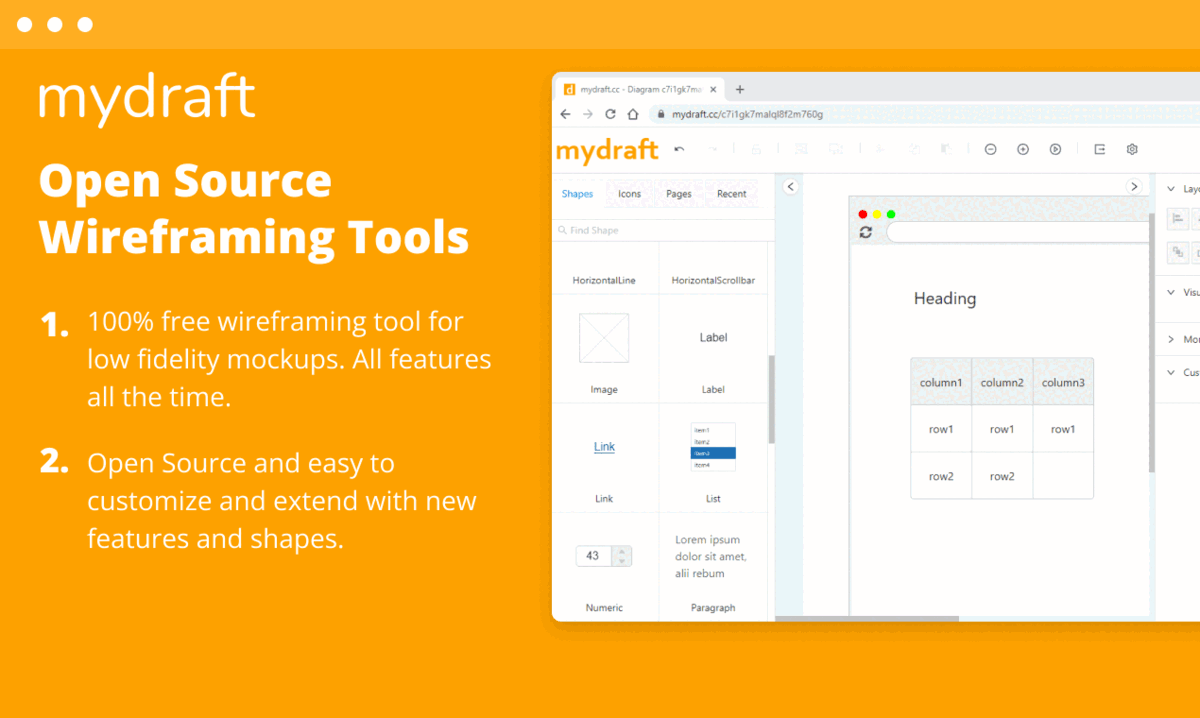This screenshot has width=1200, height=718.
Task: Reload page with browser refresh icon
Action: coord(610,114)
